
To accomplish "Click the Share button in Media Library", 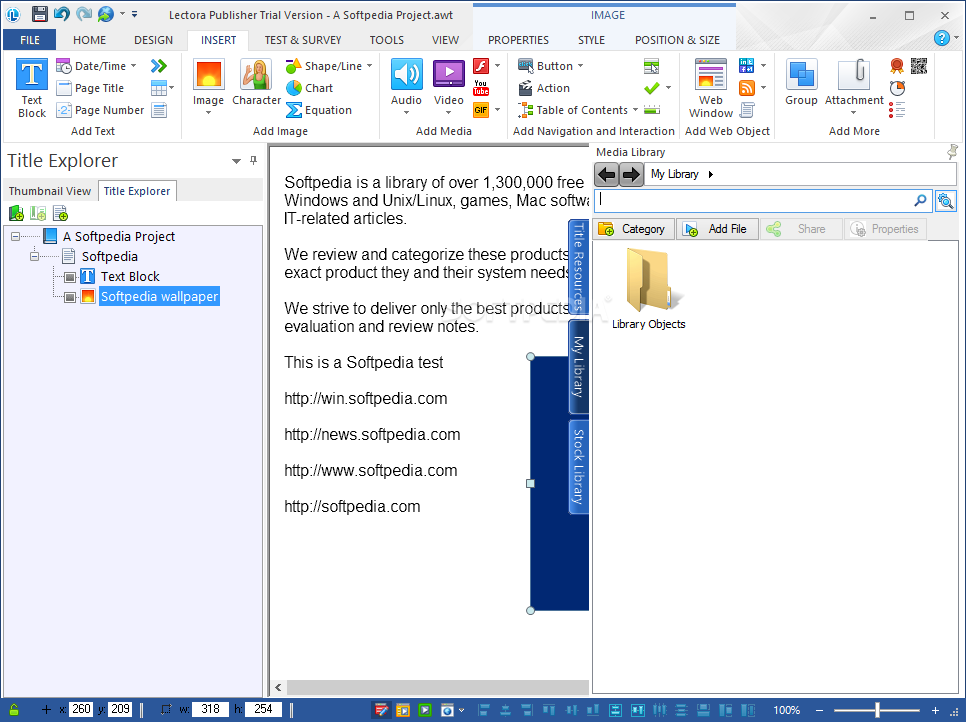I will (802, 229).
